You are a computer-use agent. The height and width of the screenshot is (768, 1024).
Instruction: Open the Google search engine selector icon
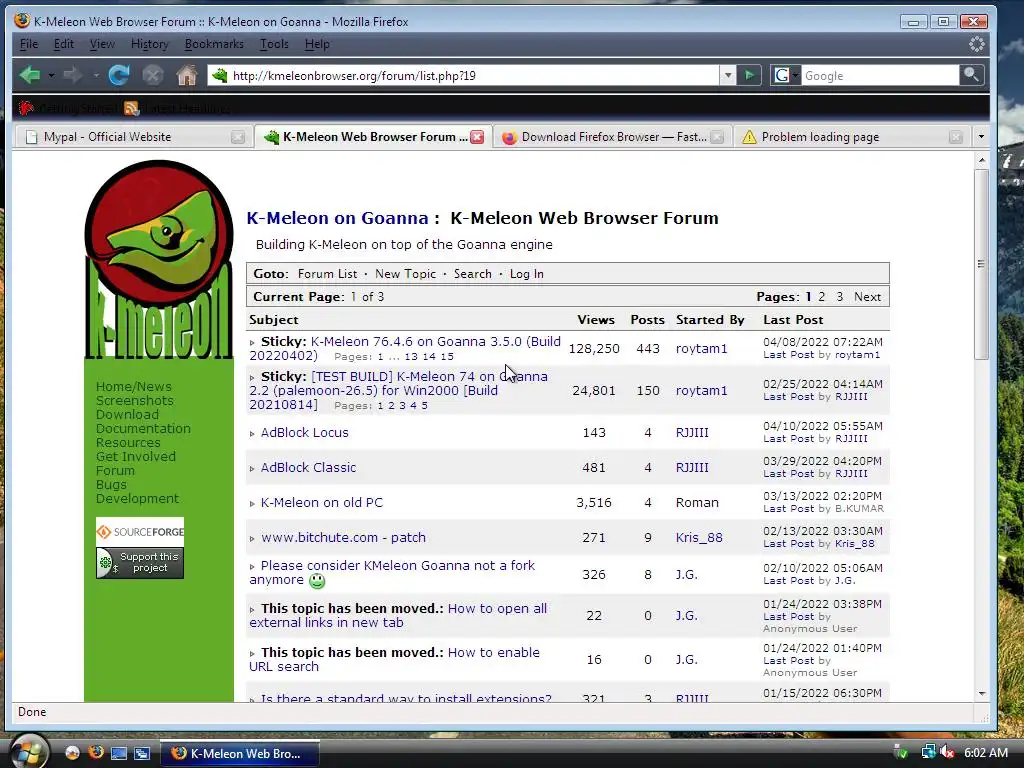tap(786, 76)
